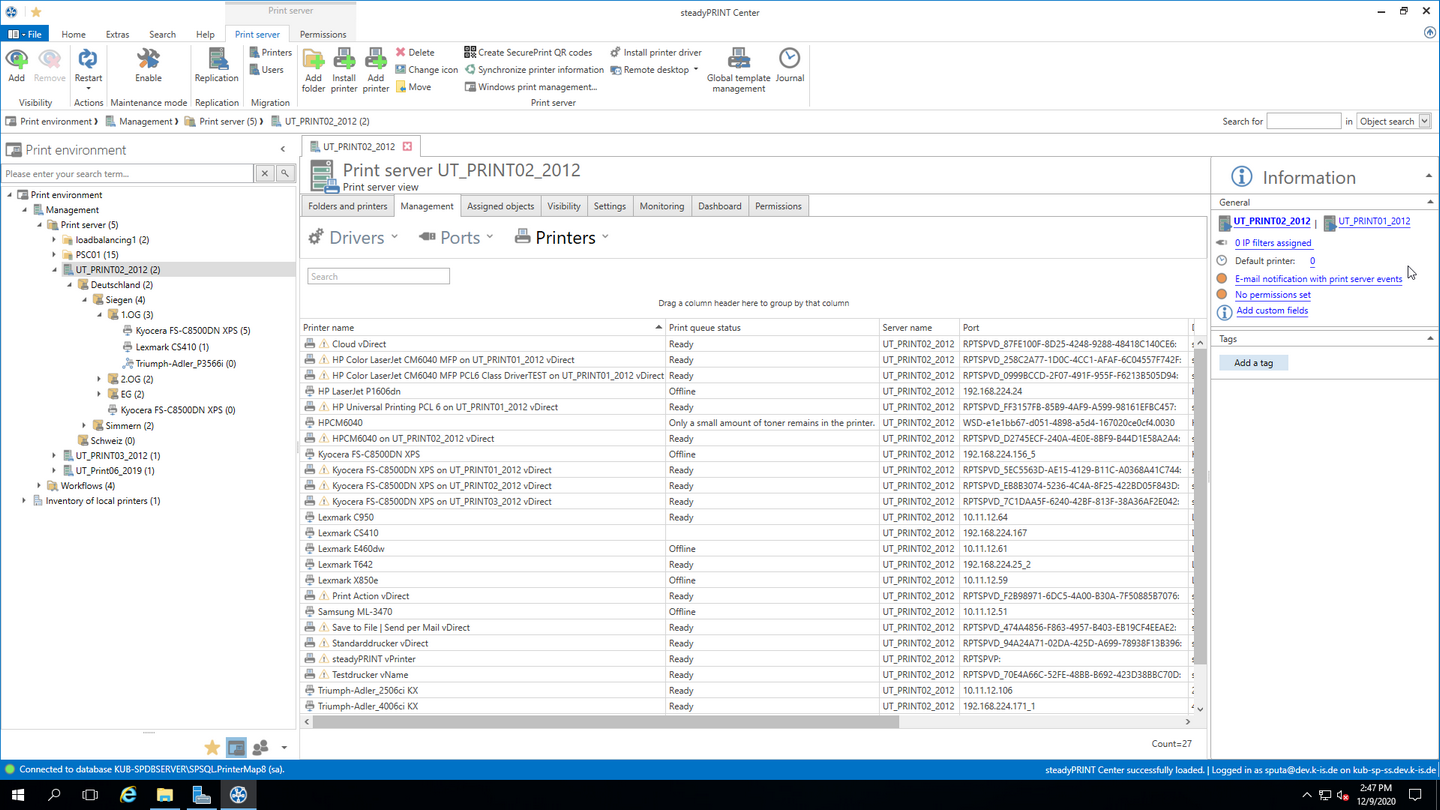
Task: Click the Add a tag button
Action: (x=1253, y=363)
